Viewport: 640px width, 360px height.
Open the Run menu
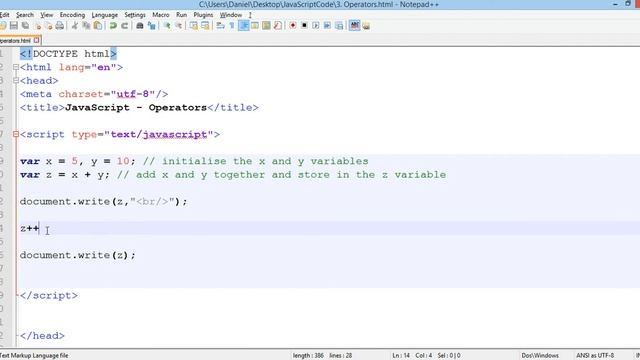(x=182, y=15)
